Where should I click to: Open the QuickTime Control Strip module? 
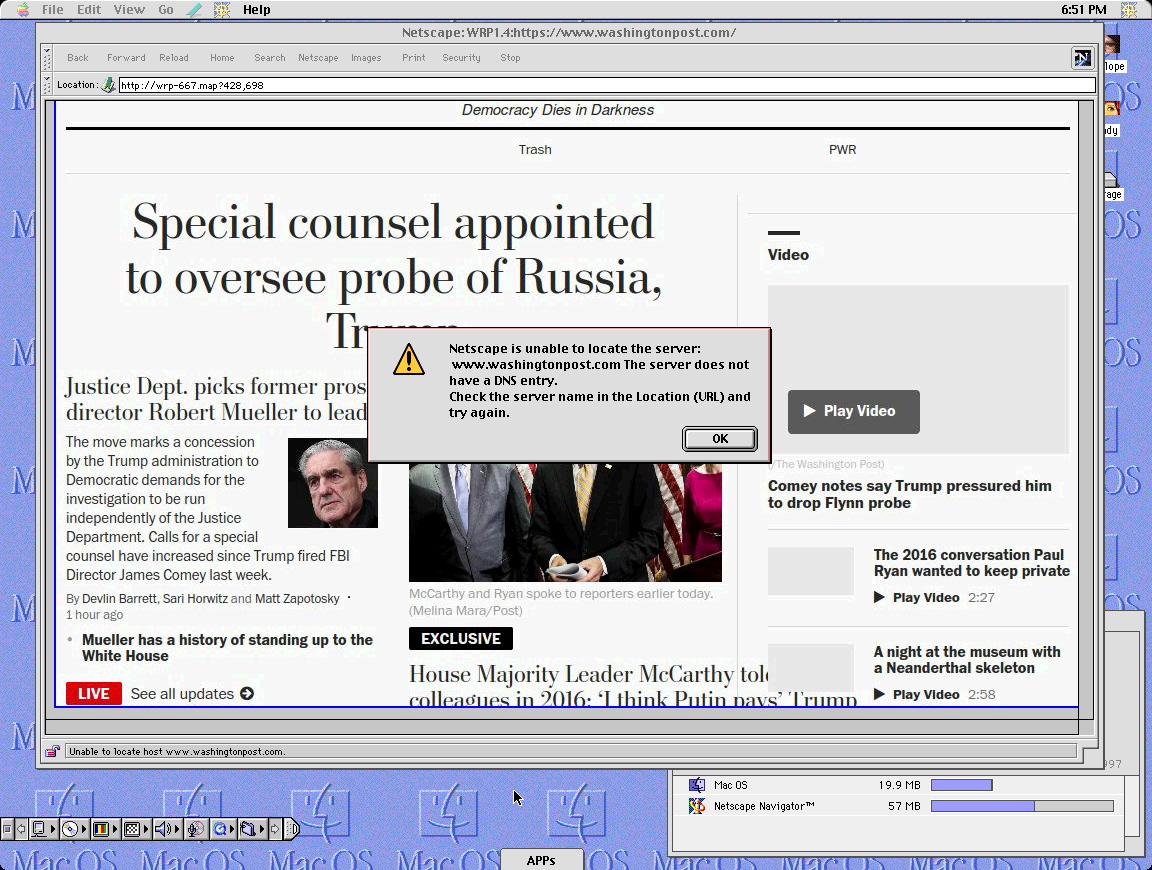223,830
